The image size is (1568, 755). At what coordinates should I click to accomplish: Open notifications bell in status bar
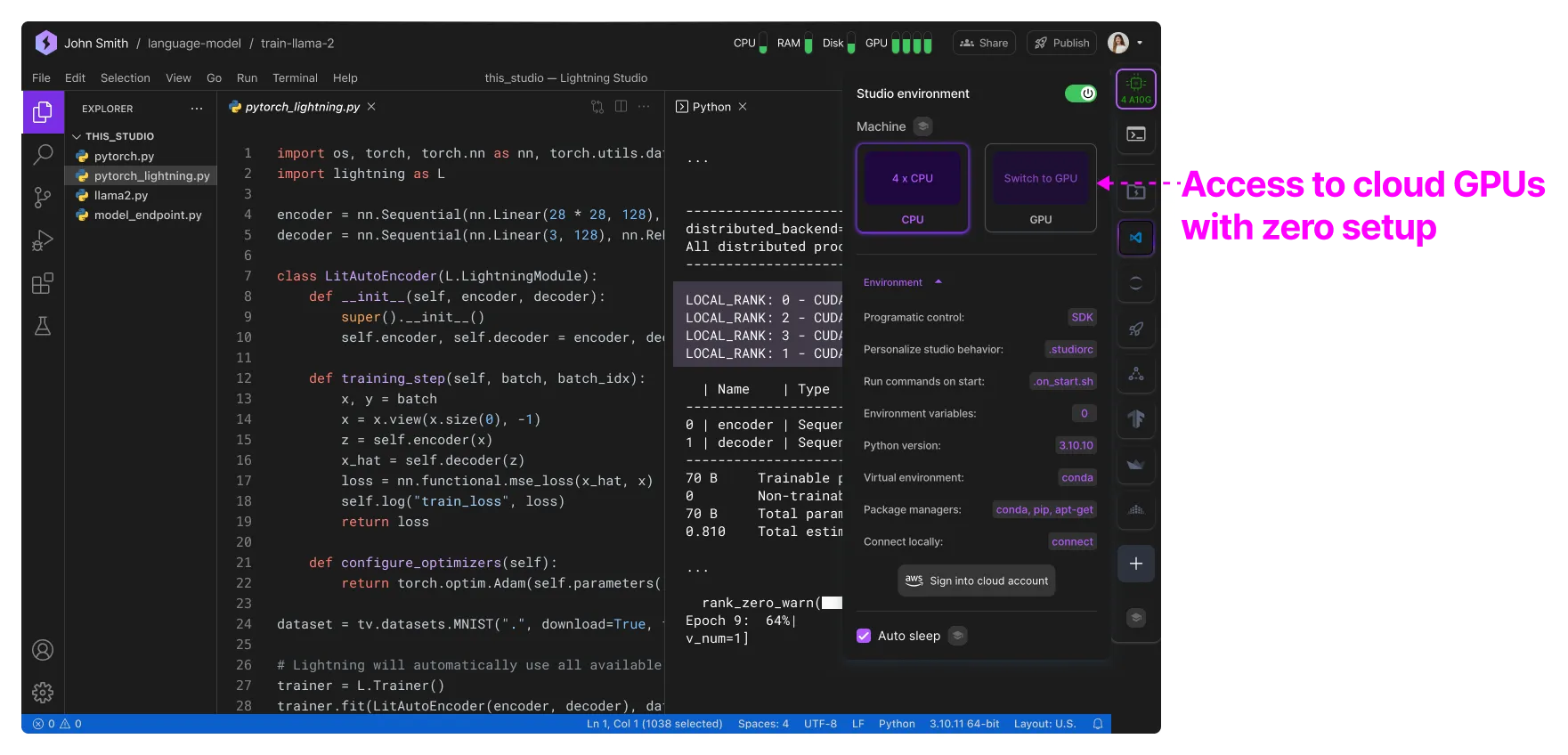click(x=1098, y=724)
